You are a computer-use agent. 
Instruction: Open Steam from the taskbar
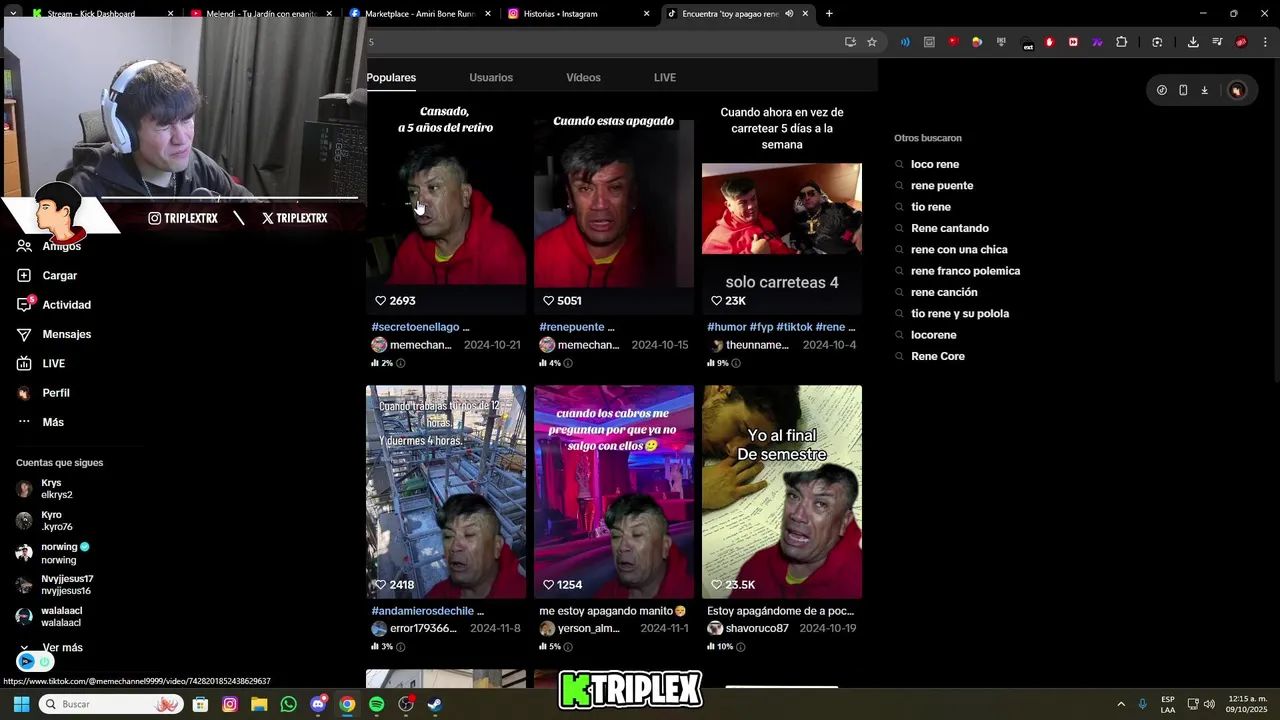click(434, 704)
